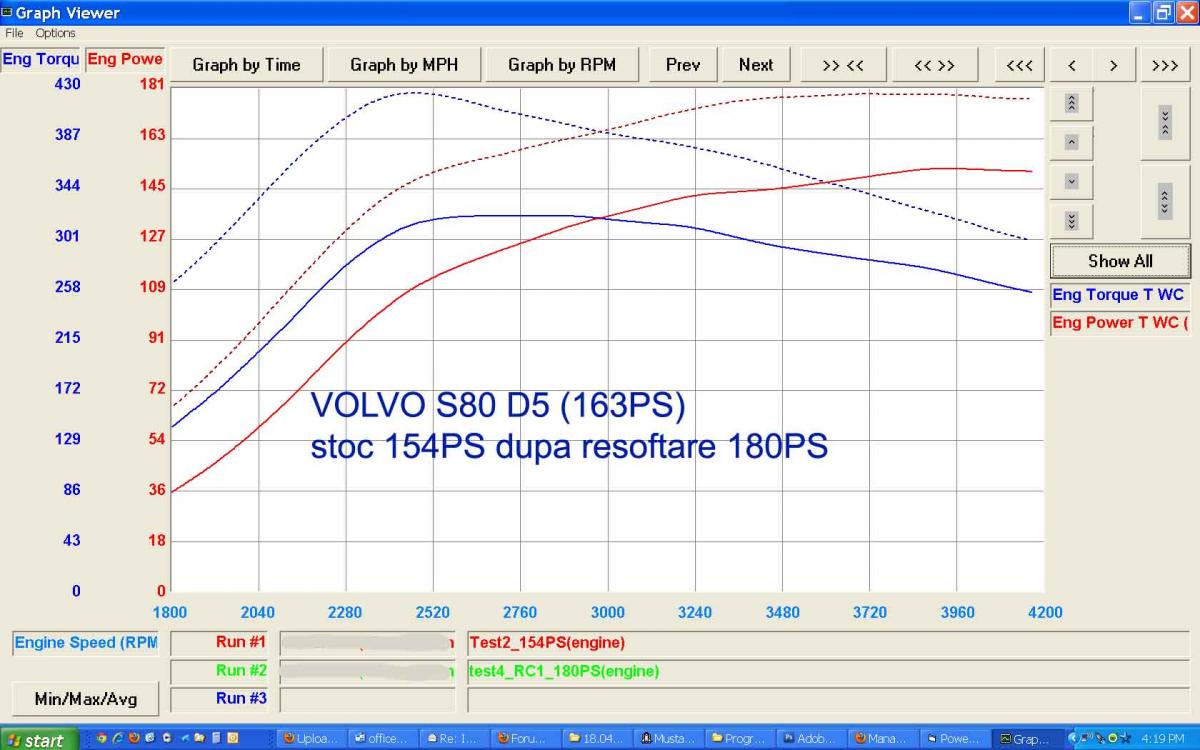The height and width of the screenshot is (750, 1200).
Task: Switch to the 'Mana...' taskbar window
Action: pos(882,739)
